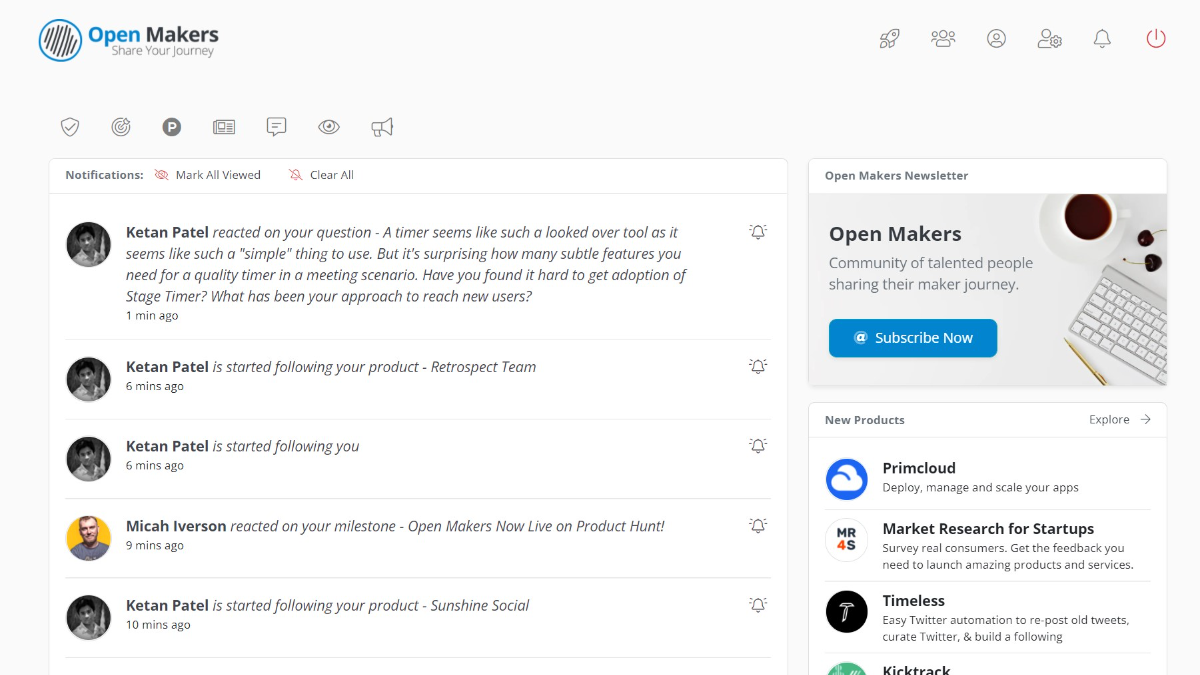Open the account settings user-gear icon
The image size is (1200, 675).
pos(1049,39)
